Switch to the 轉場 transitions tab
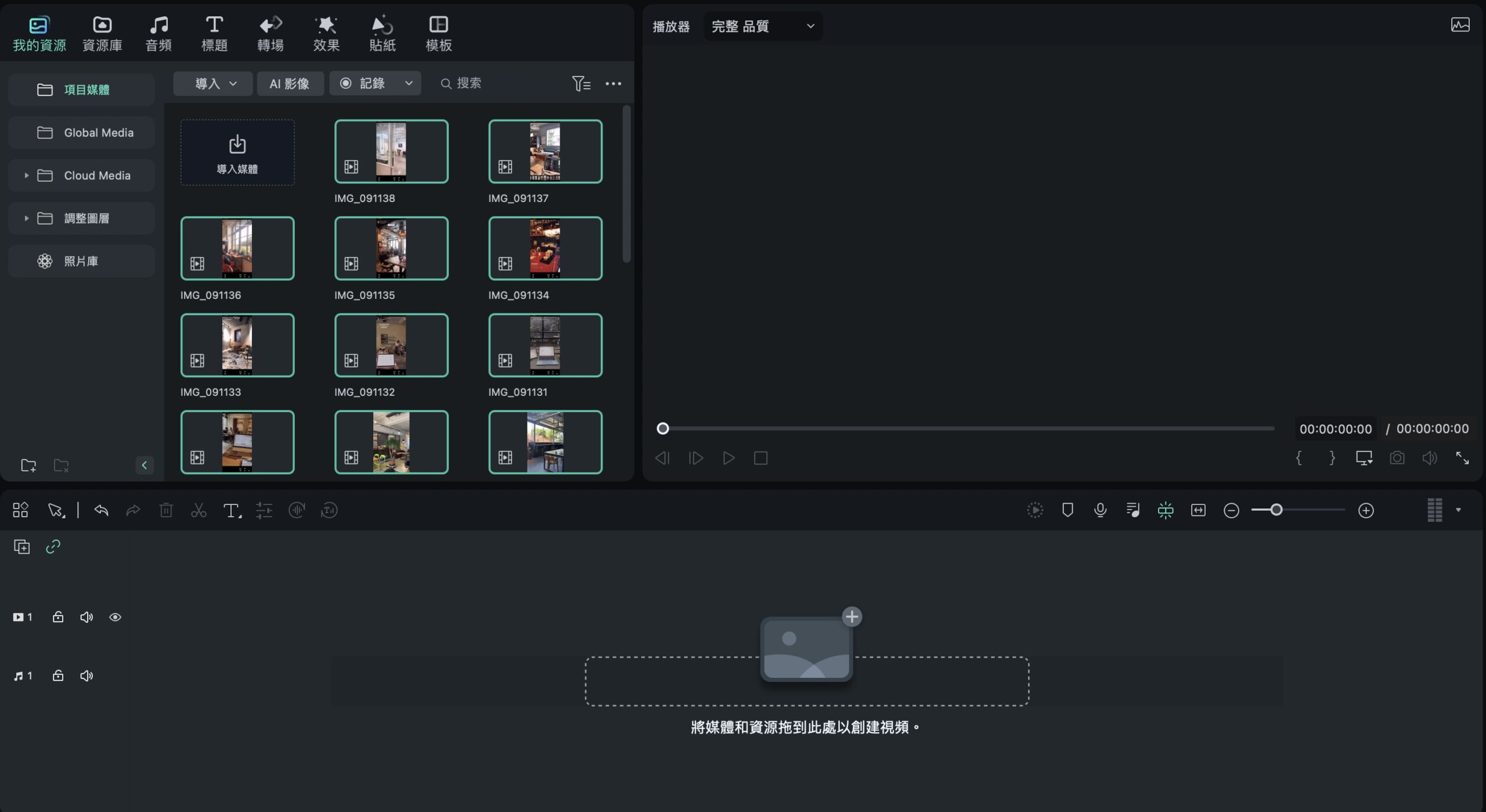1486x812 pixels. coord(270,34)
